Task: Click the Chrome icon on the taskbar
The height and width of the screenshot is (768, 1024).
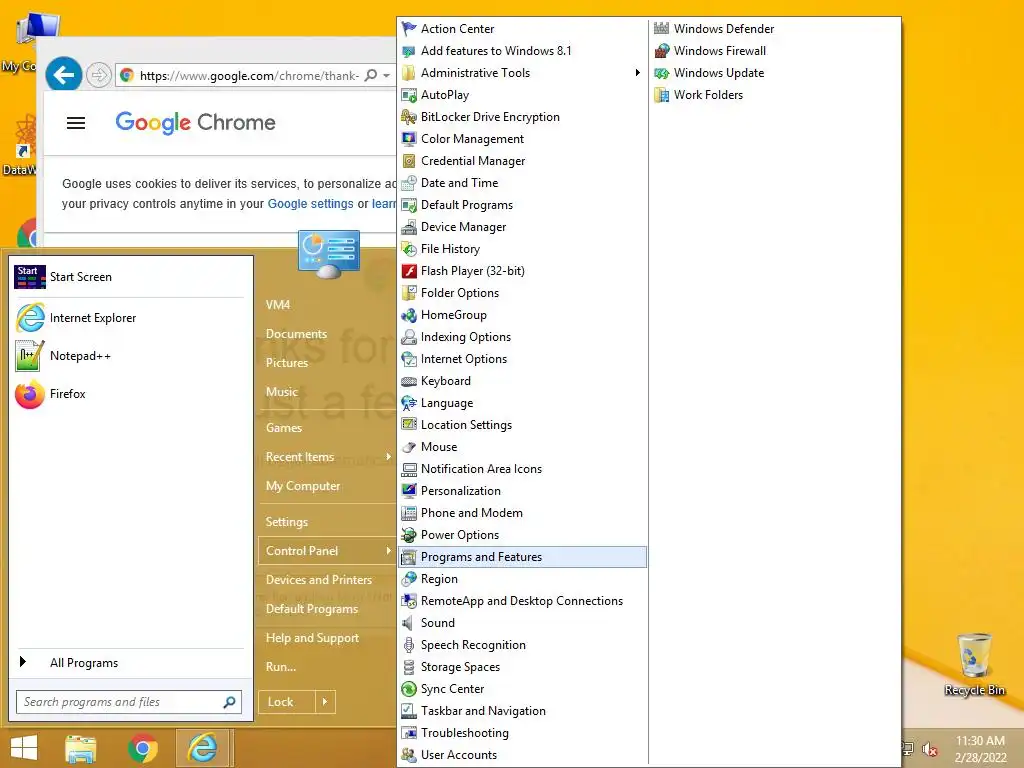Action: [x=142, y=748]
